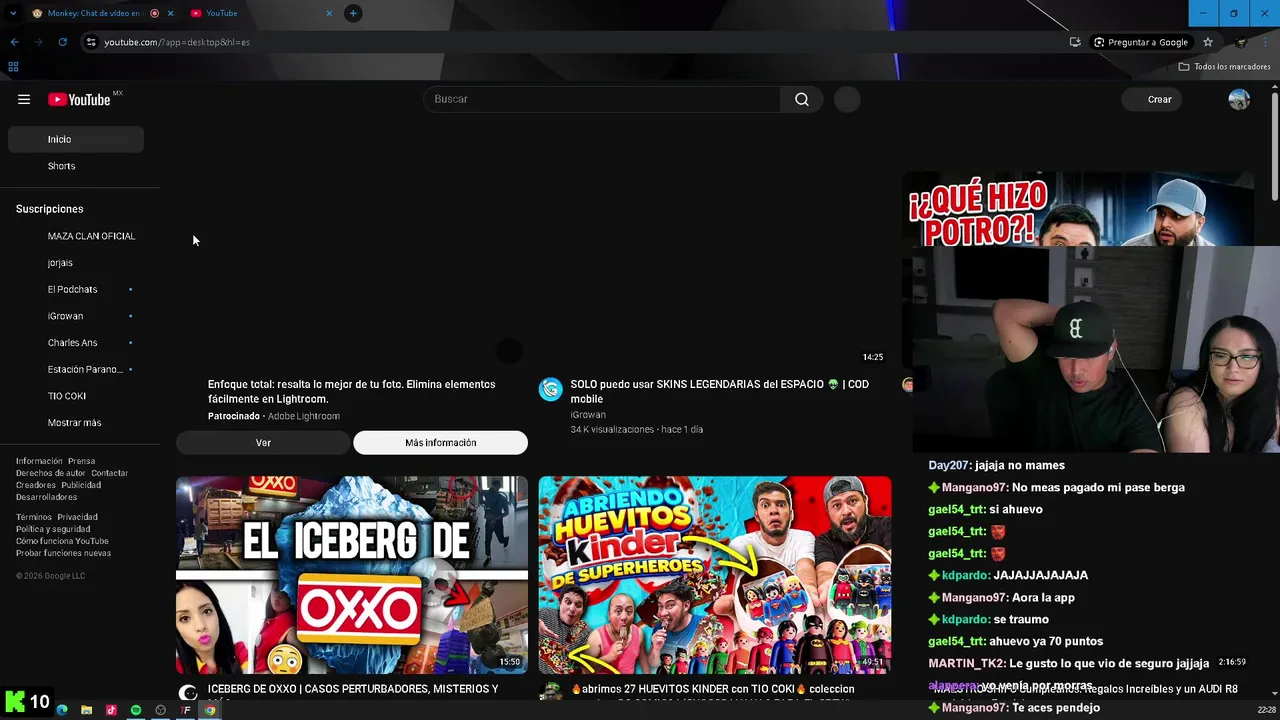Click the YouTube logo

point(80,99)
